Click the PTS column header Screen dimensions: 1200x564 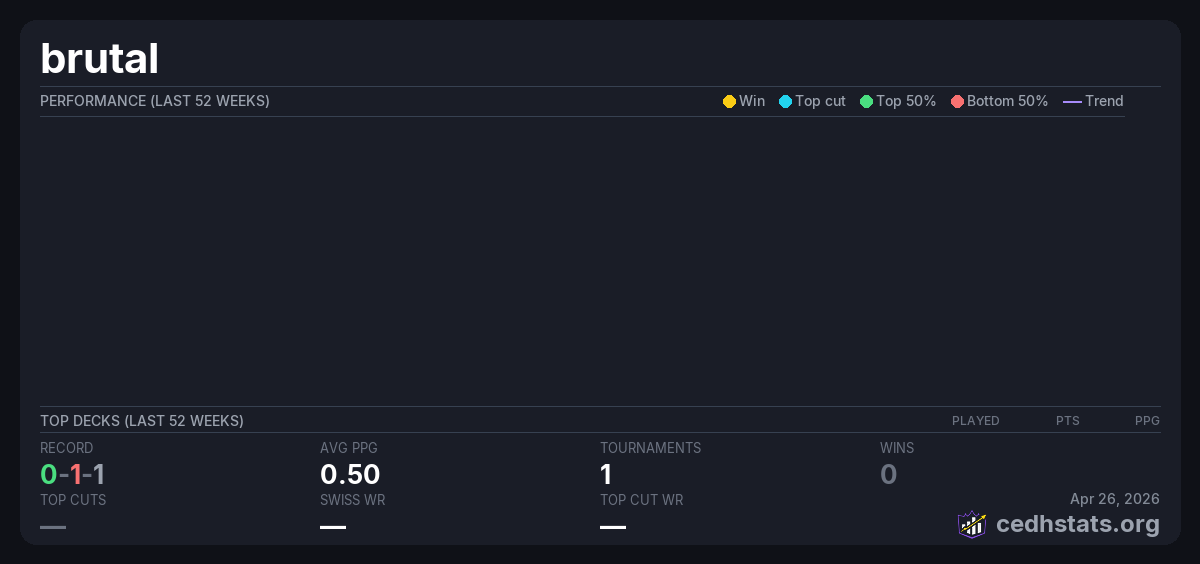click(x=1067, y=421)
